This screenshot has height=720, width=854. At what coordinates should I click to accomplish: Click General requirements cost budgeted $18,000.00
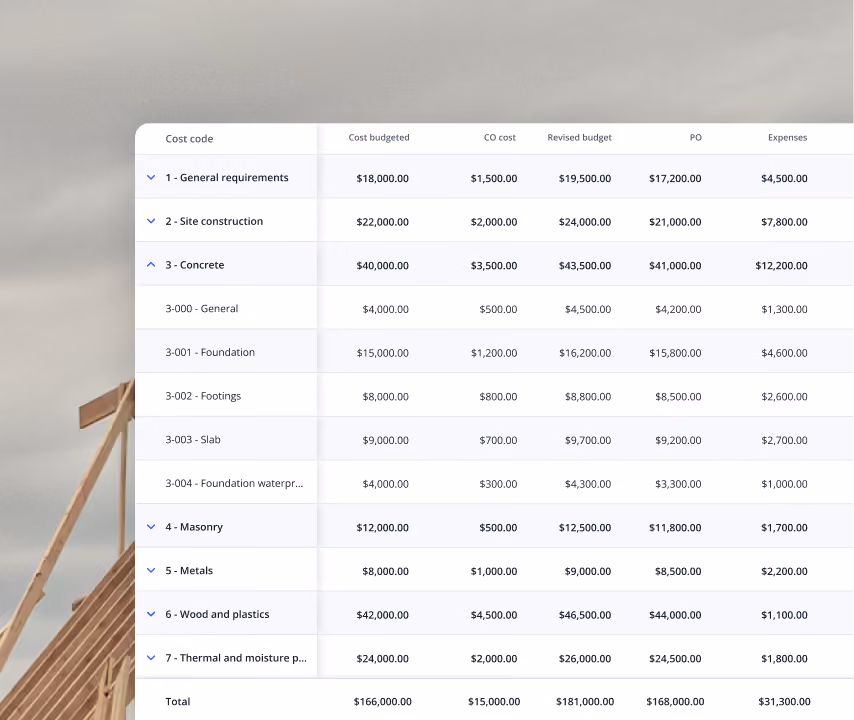[382, 178]
